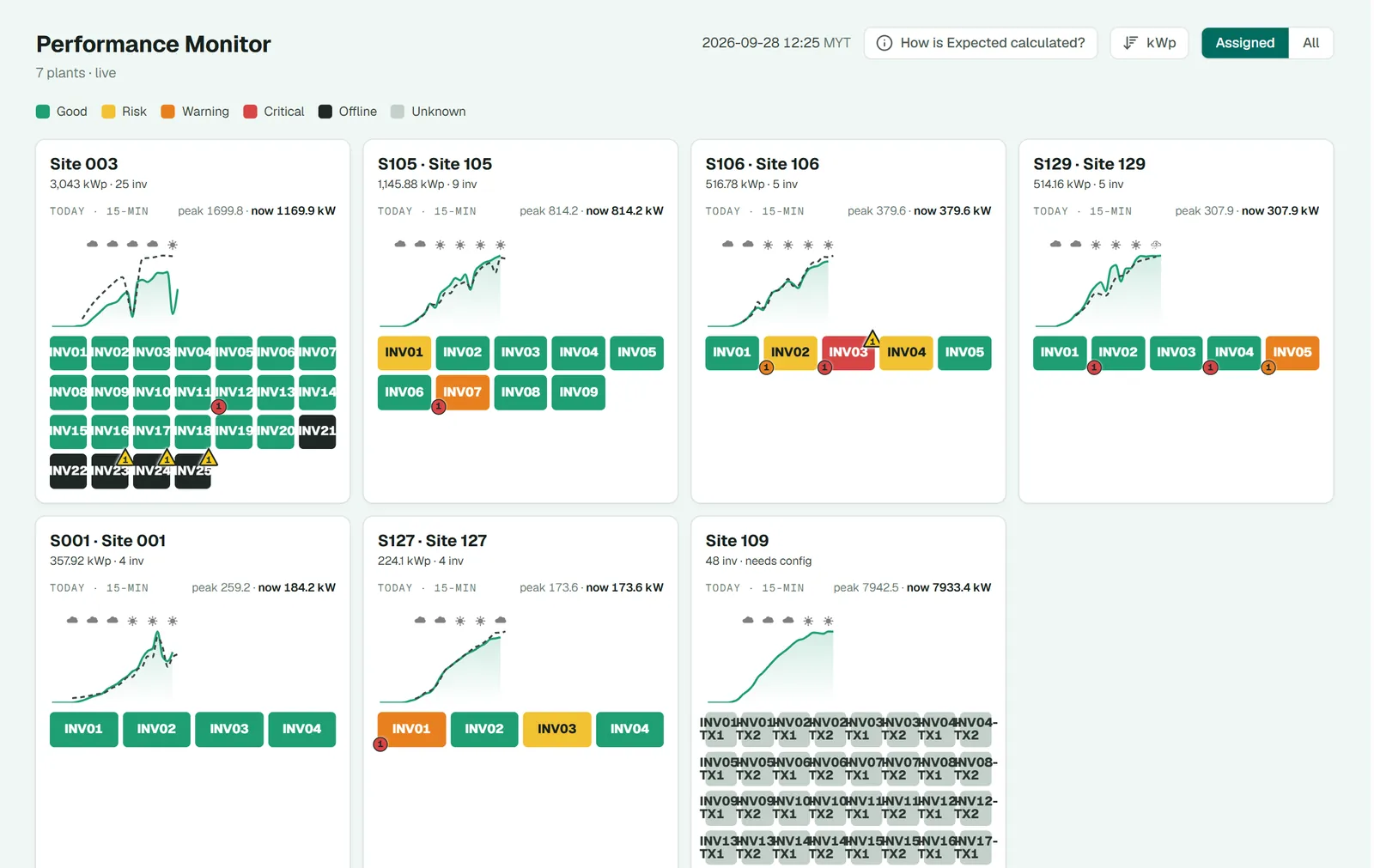Open the orange alert badge on INV05 in Site 129
Image resolution: width=1374 pixels, height=868 pixels.
point(1268,367)
